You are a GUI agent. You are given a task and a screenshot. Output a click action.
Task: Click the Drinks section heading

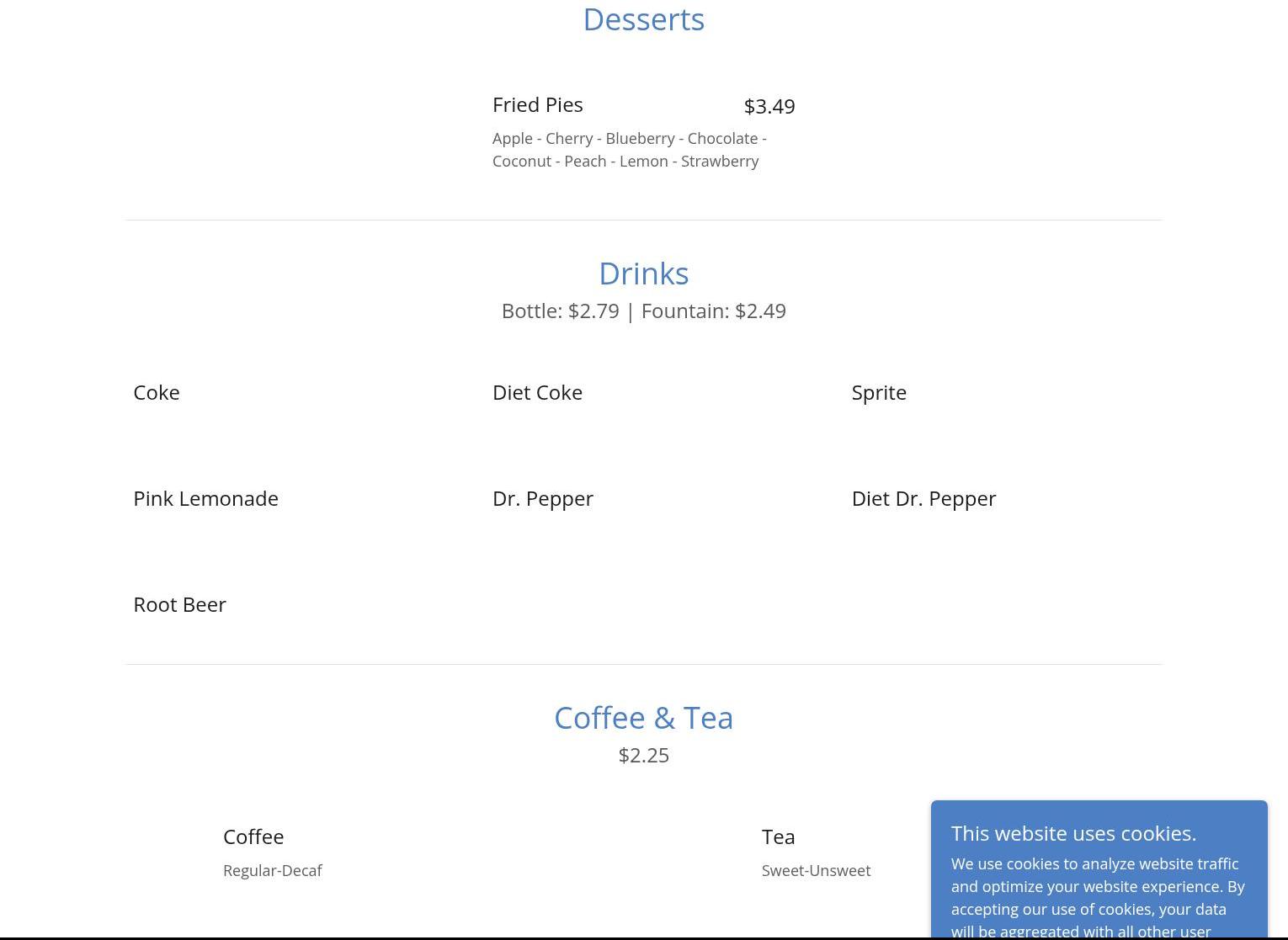pyautogui.click(x=643, y=274)
